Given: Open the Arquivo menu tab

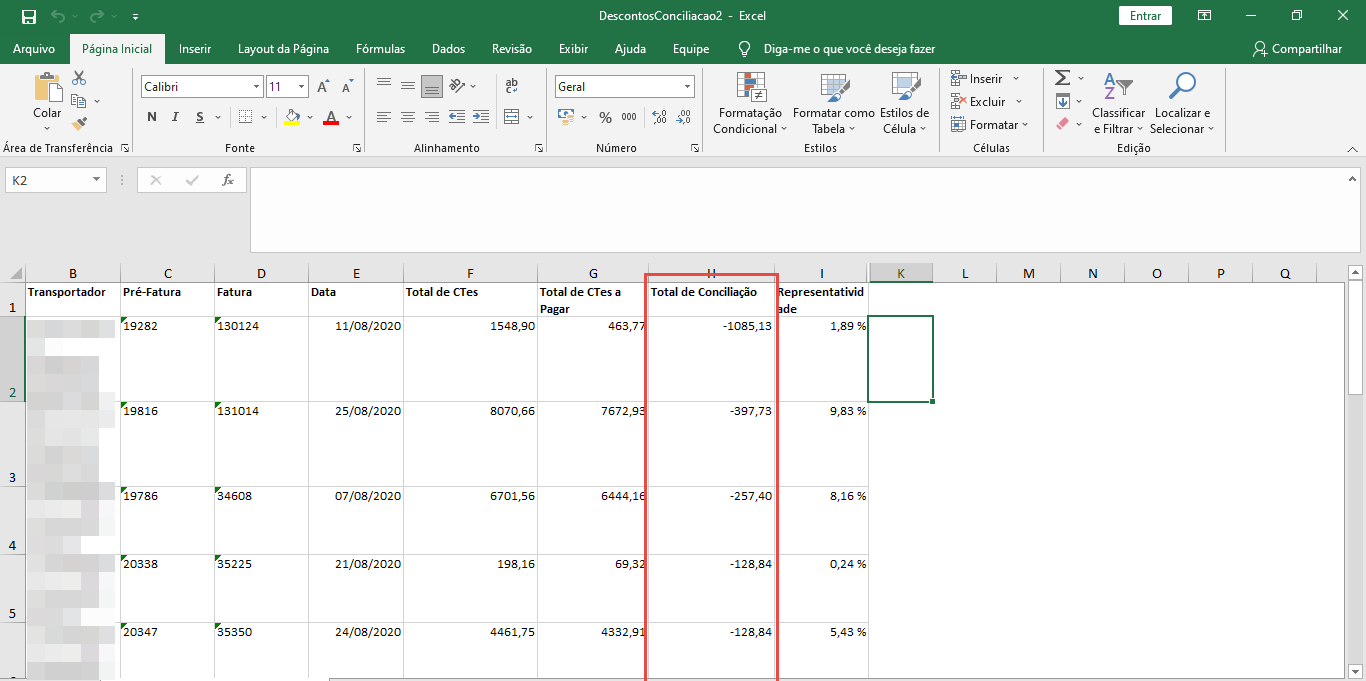Looking at the screenshot, I should pos(34,49).
